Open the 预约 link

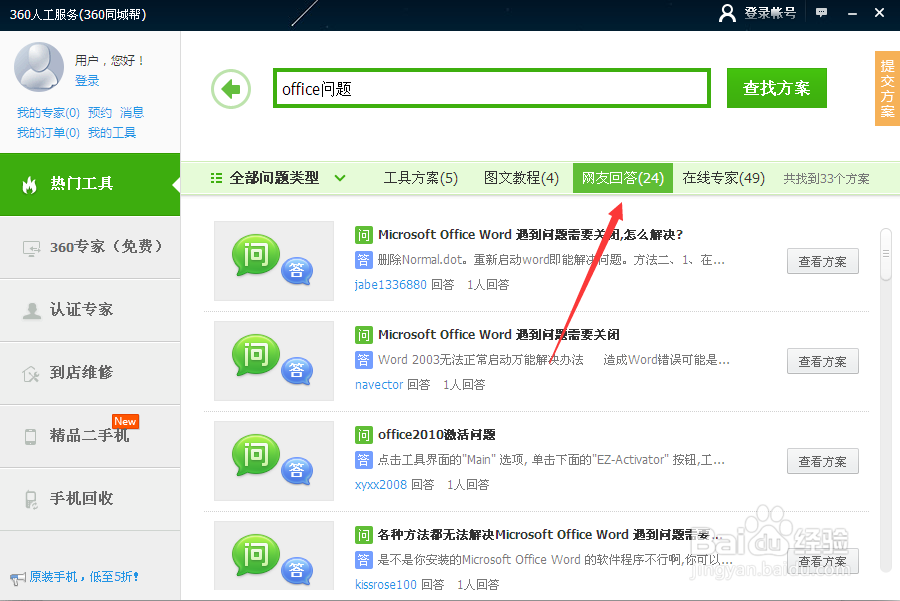(x=100, y=113)
